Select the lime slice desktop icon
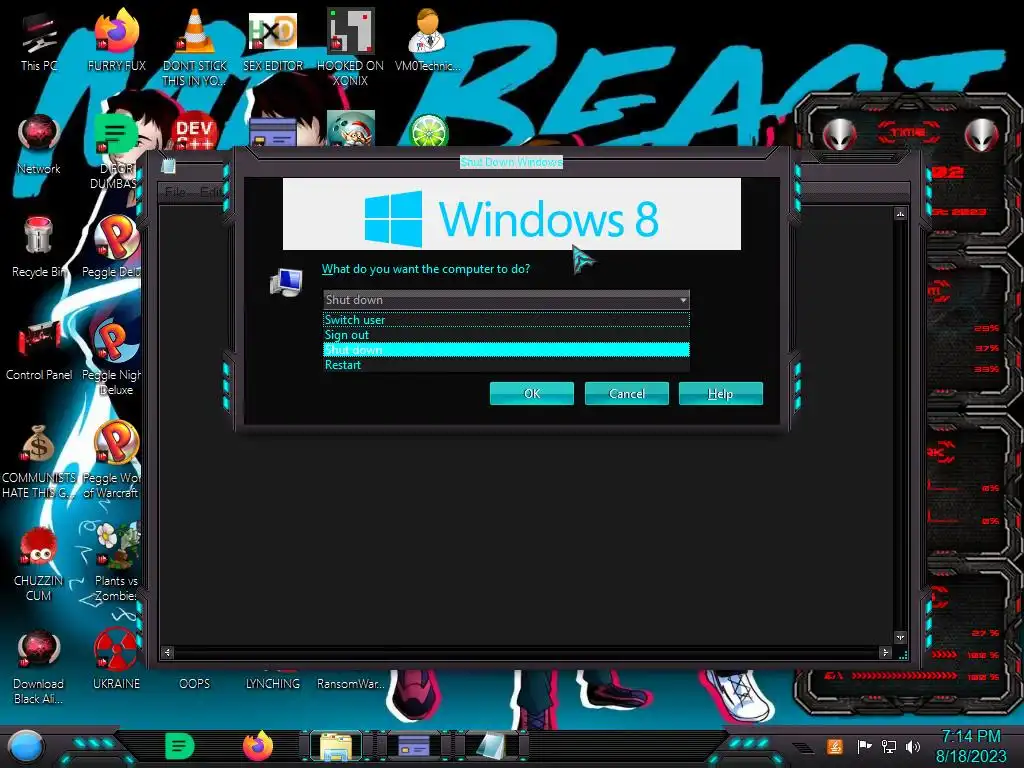The image size is (1024, 768). (x=428, y=132)
